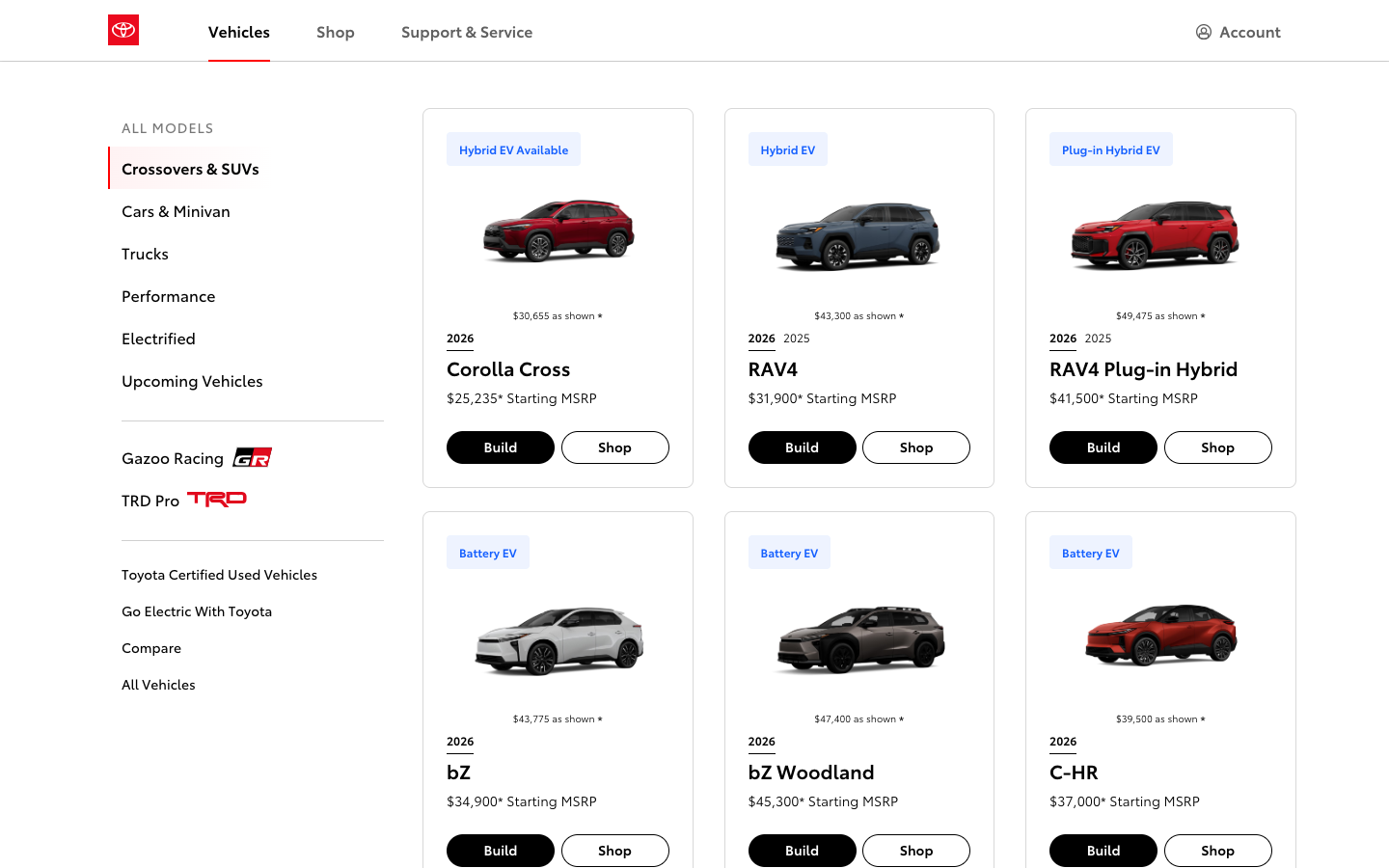Click the Battery EV badge on bZ Woodland
Viewport: 1389px width, 868px height.
tap(789, 553)
